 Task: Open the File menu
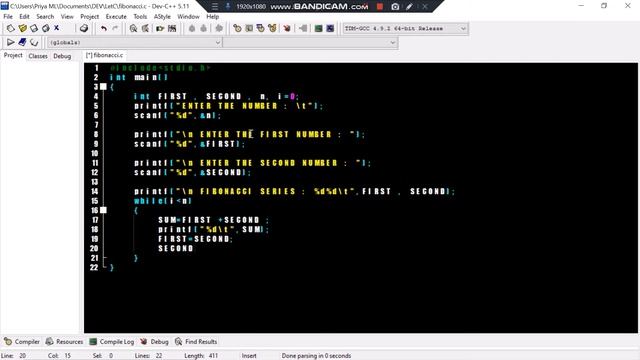pos(8,16)
